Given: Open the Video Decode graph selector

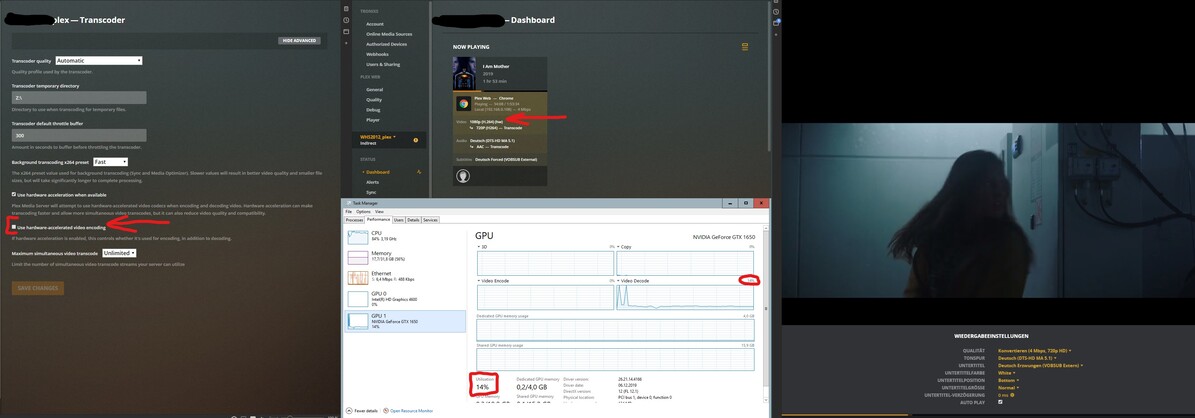Looking at the screenshot, I should click(633, 281).
